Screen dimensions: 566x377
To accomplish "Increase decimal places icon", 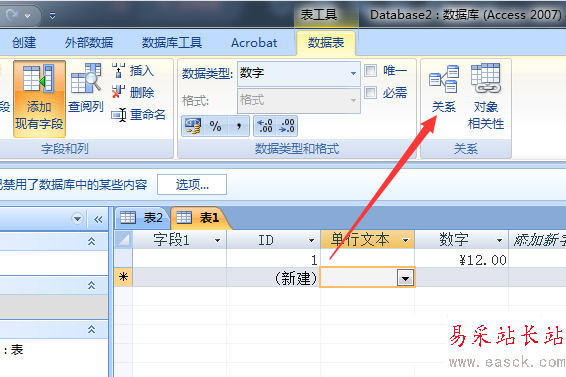I will pyautogui.click(x=265, y=126).
